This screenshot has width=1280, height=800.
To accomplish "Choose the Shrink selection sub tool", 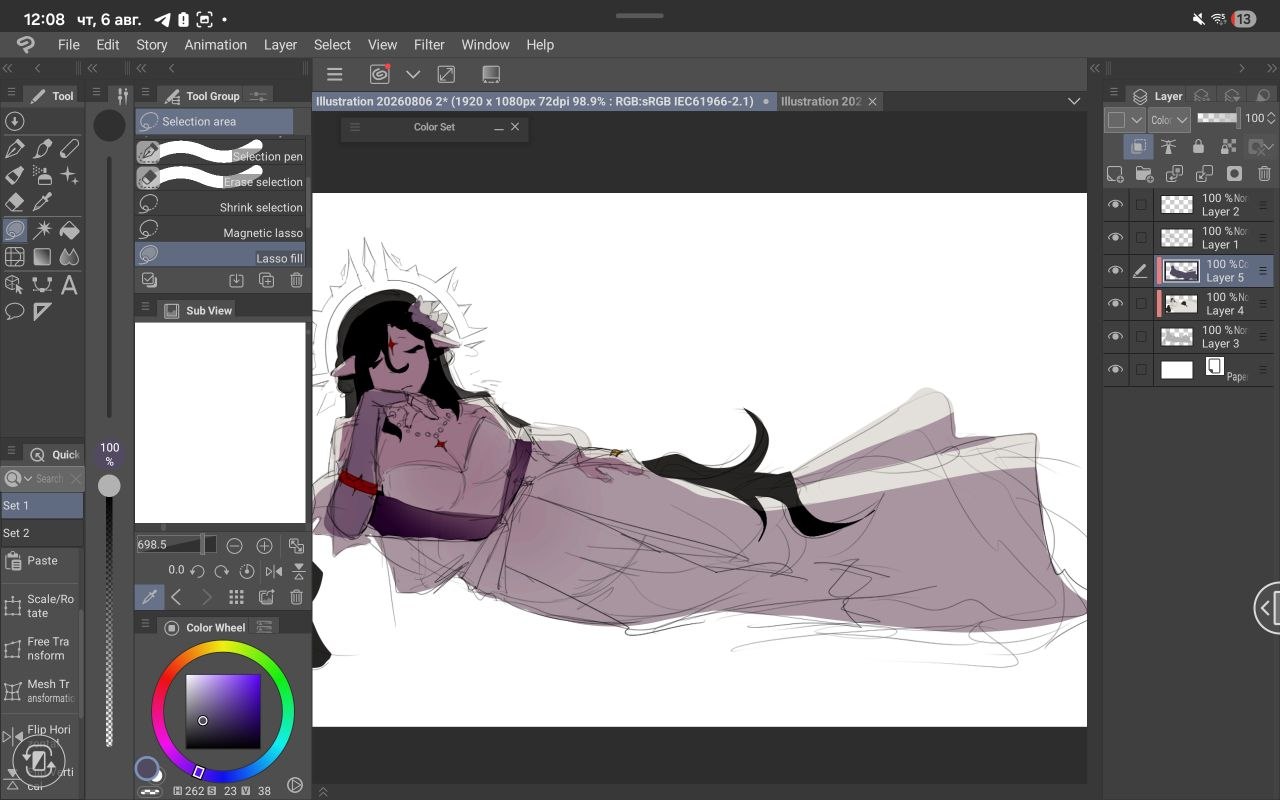I will click(220, 207).
